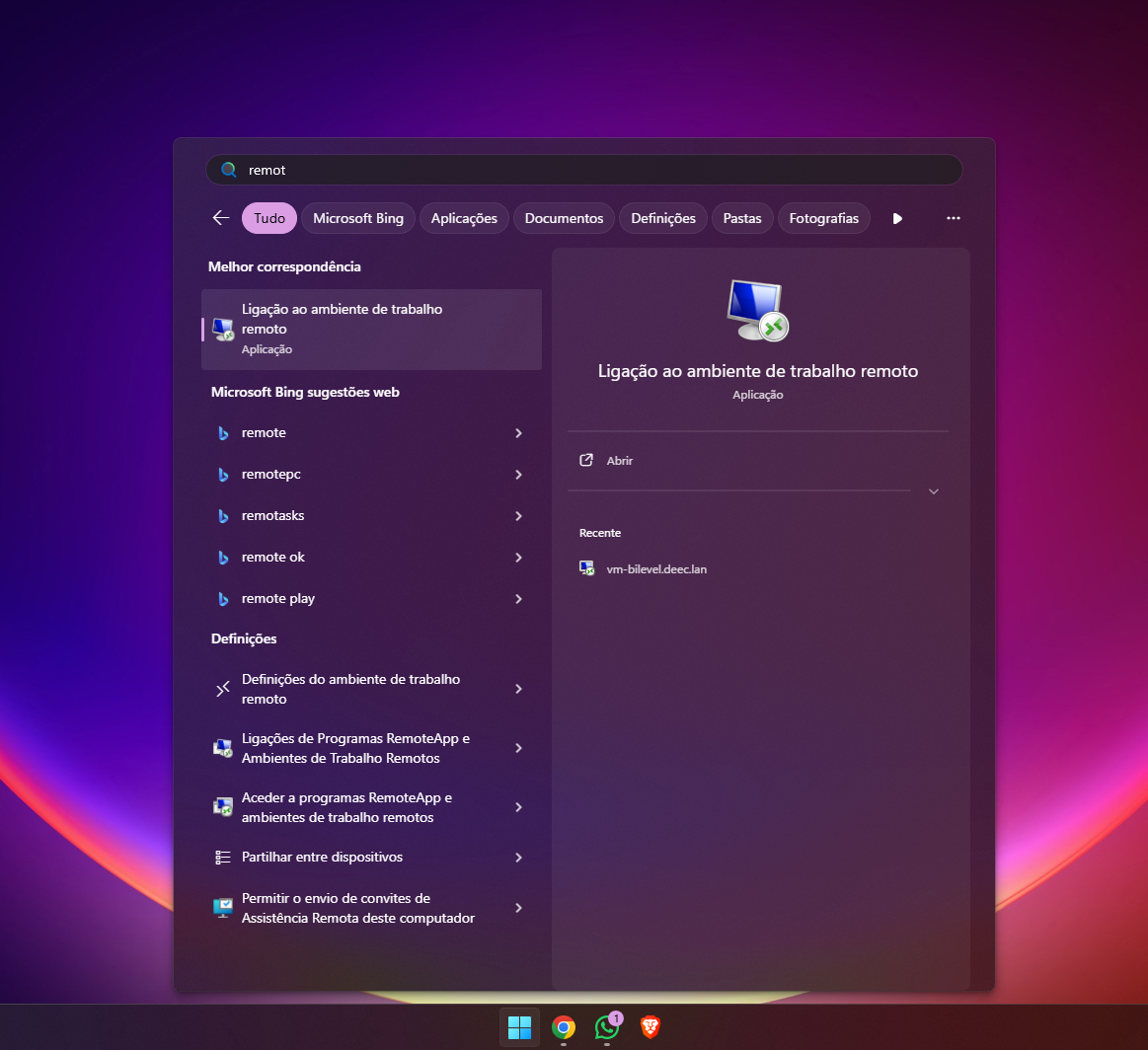This screenshot has width=1148, height=1050.
Task: Click the Remote Desktop icon in best match
Action: pos(222,330)
